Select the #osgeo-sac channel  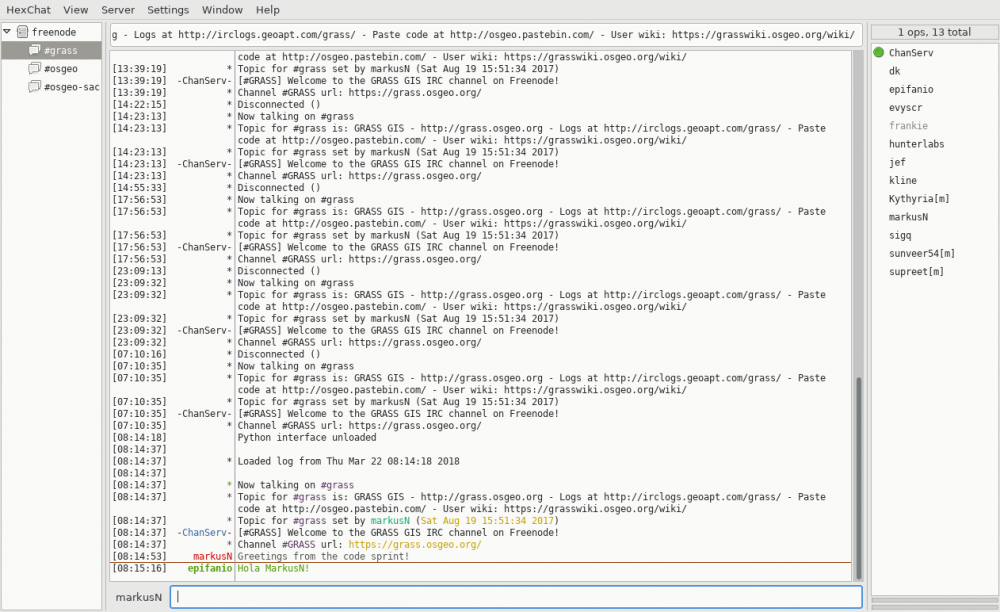pos(71,87)
